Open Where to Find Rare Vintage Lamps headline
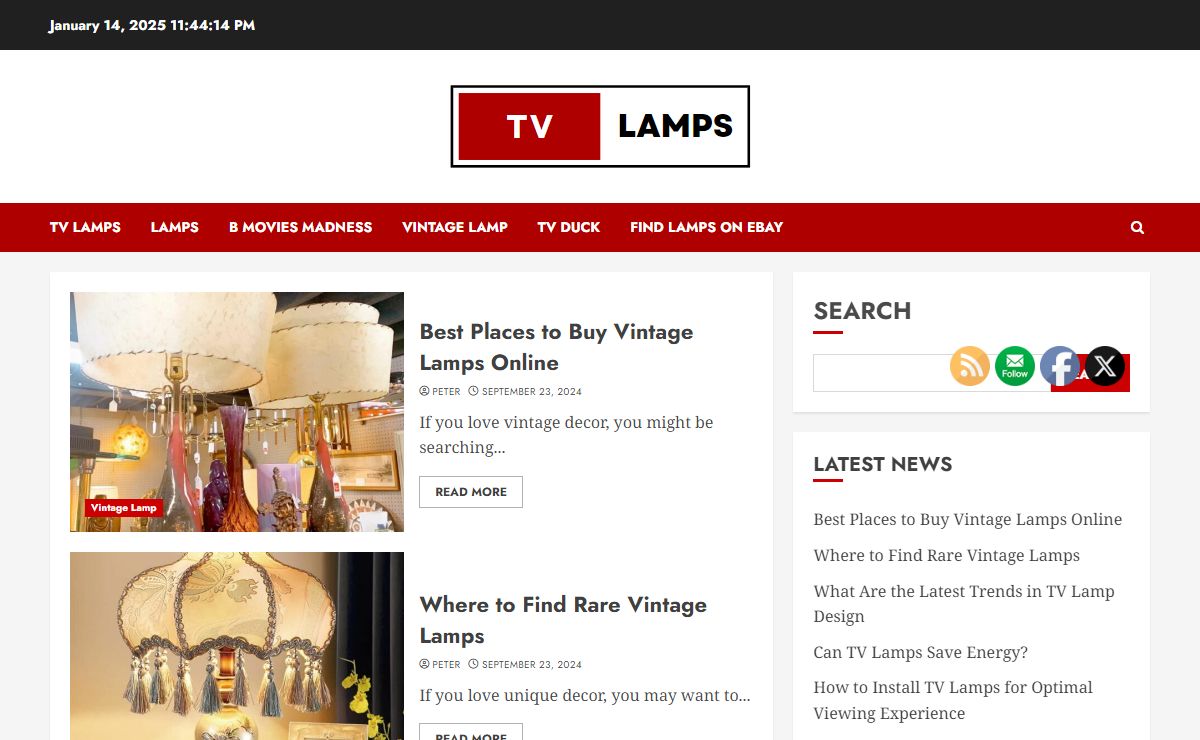The image size is (1200, 740). click(x=563, y=620)
